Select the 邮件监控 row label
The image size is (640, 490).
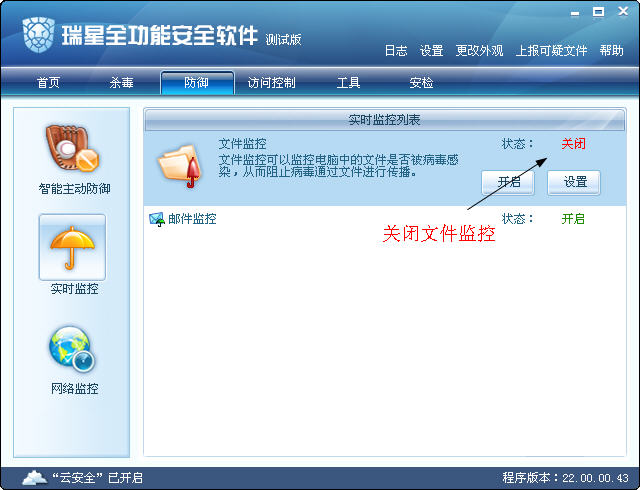(x=192, y=219)
